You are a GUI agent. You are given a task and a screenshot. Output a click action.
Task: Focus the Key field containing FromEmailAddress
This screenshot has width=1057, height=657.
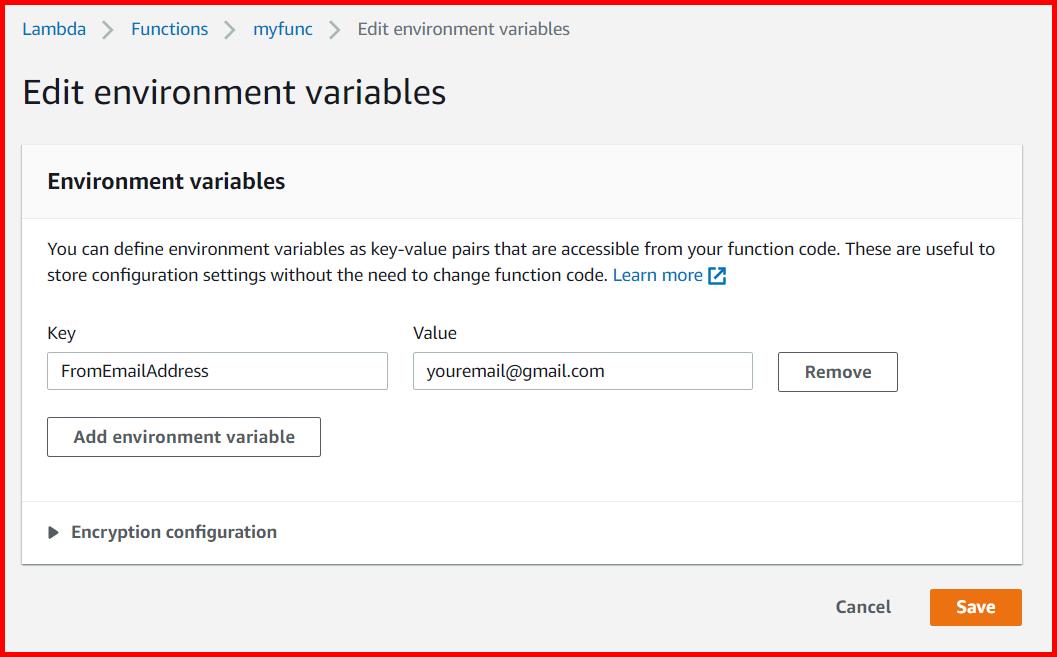tap(217, 371)
